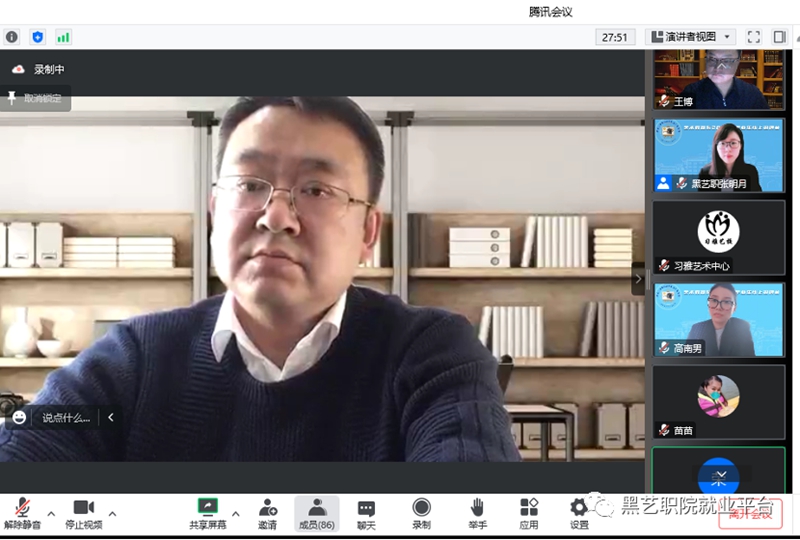Viewport: 800px width, 540px height.
Task: Expand the video options arrow beside camera
Action: coord(112,514)
